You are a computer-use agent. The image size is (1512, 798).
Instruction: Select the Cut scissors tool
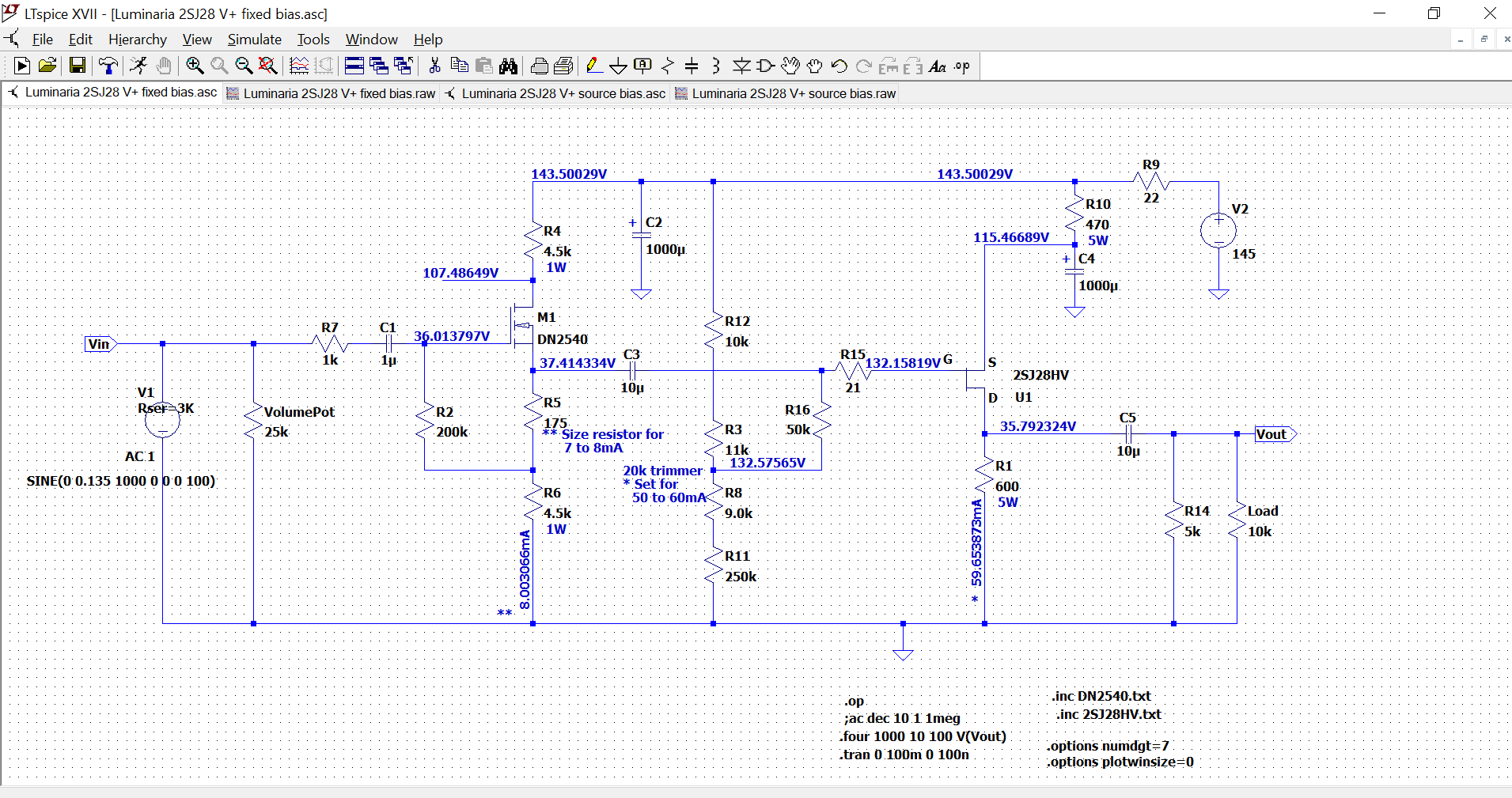pyautogui.click(x=434, y=66)
